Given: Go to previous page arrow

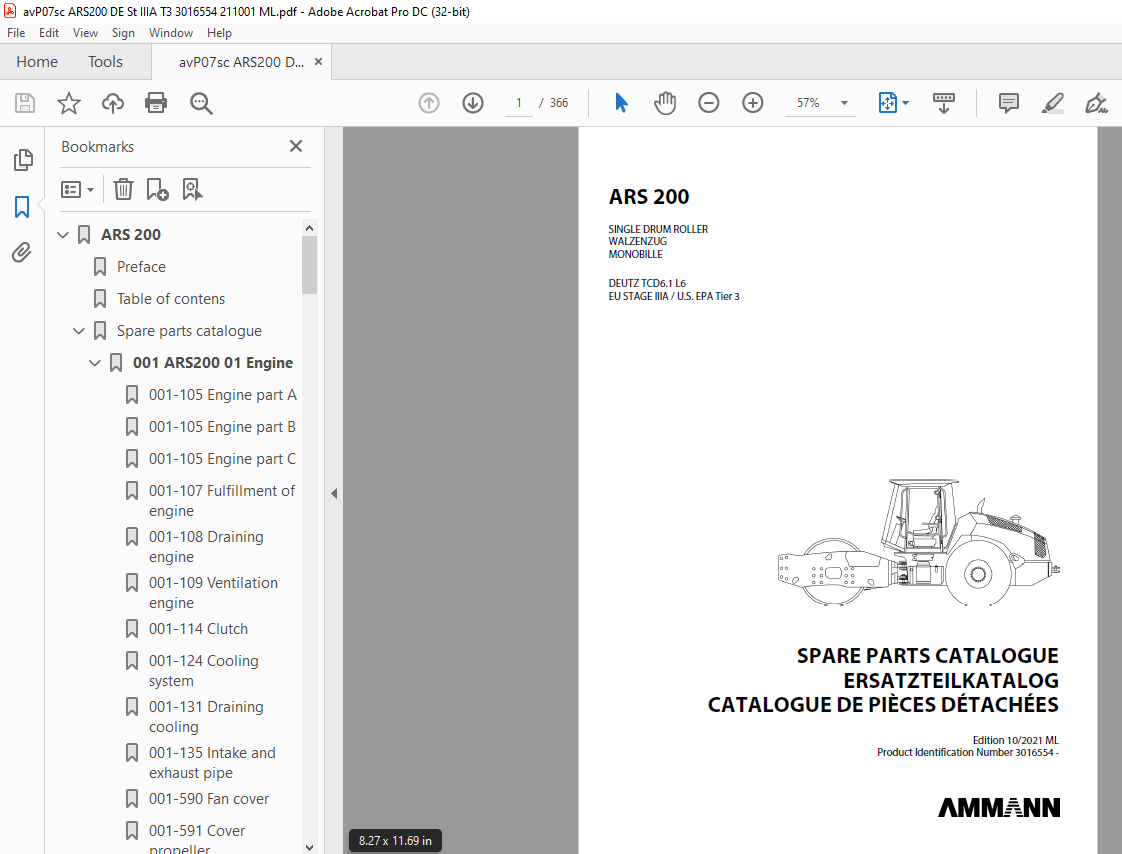Looking at the screenshot, I should click(x=429, y=103).
